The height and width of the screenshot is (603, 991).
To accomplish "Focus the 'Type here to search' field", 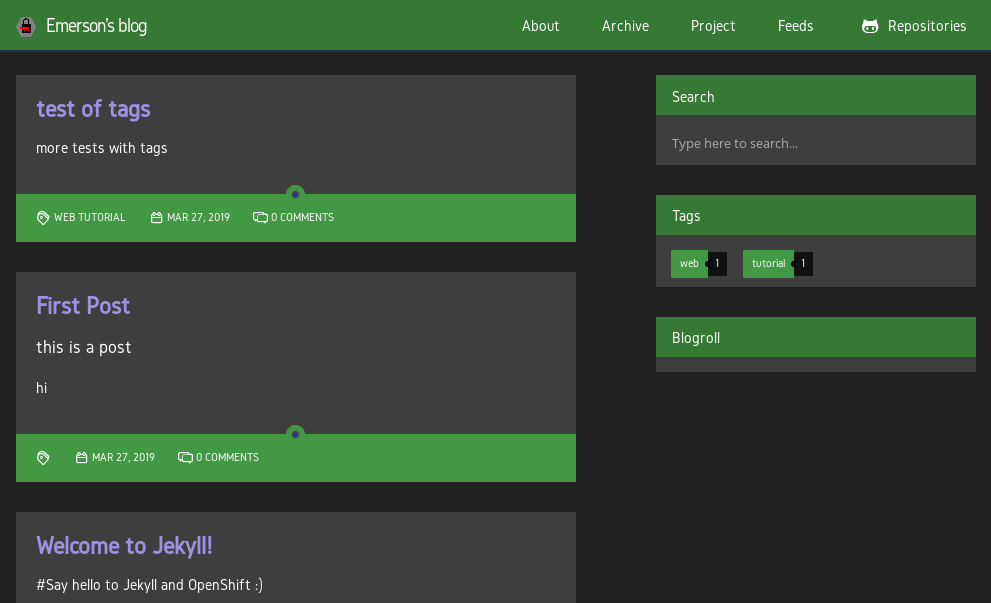I will (x=815, y=143).
